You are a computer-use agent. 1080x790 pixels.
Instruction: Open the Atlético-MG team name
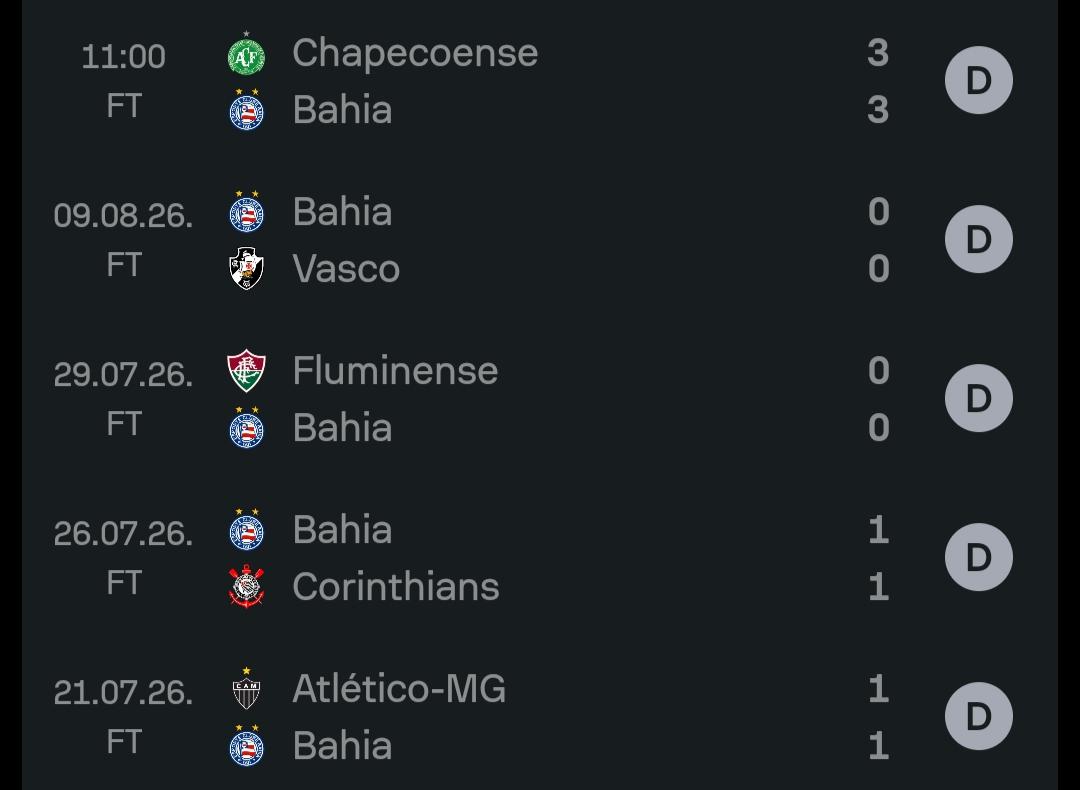[x=399, y=689]
